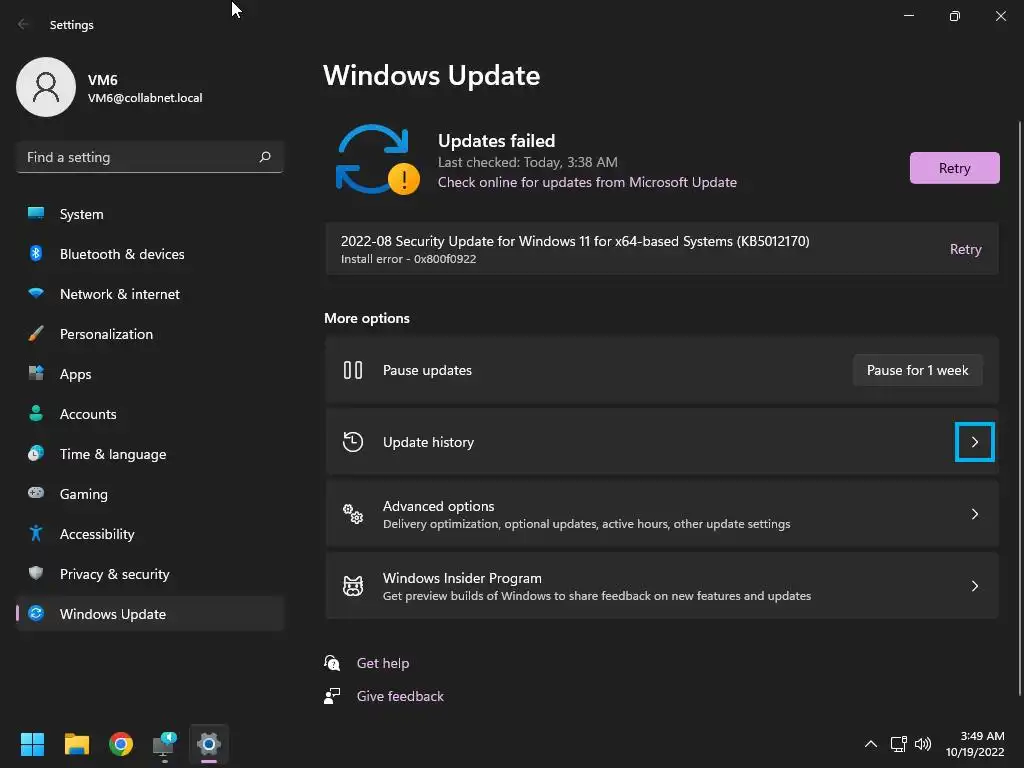Click the Install error - 0x800f0922 text
Screen dimensions: 1024x768
[408, 259]
